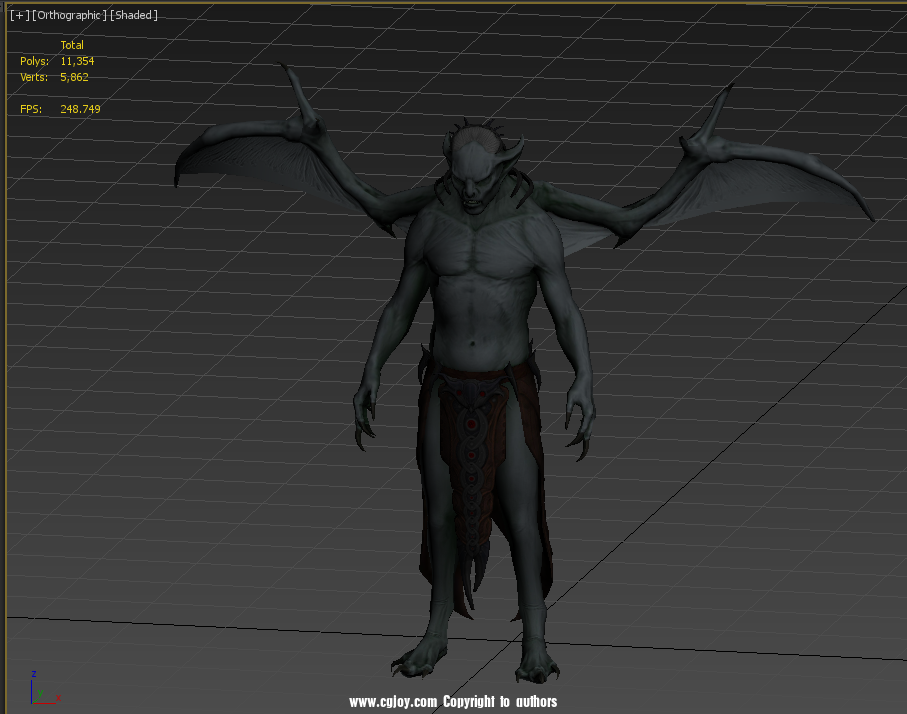Click the Verts count 5,862
The height and width of the screenshot is (714, 907).
coord(74,77)
